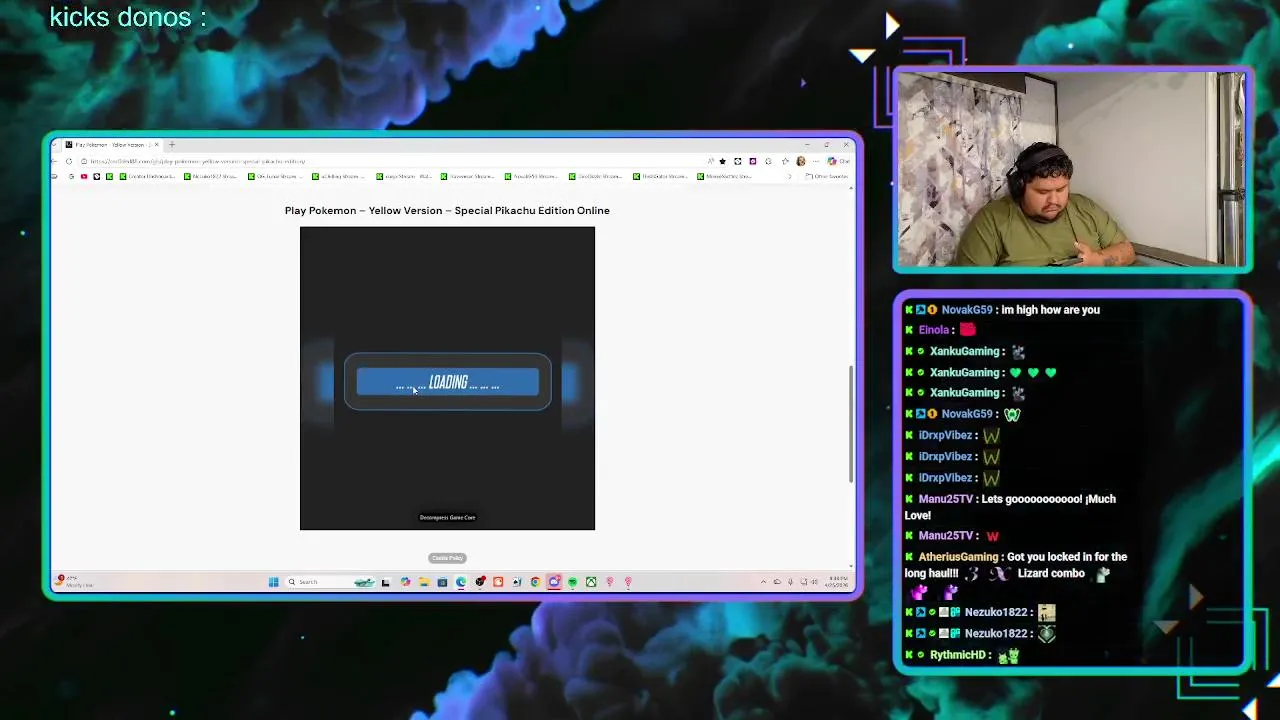The height and width of the screenshot is (720, 1280).
Task: Open the Creator Dashboard bookmark
Action: click(x=147, y=176)
